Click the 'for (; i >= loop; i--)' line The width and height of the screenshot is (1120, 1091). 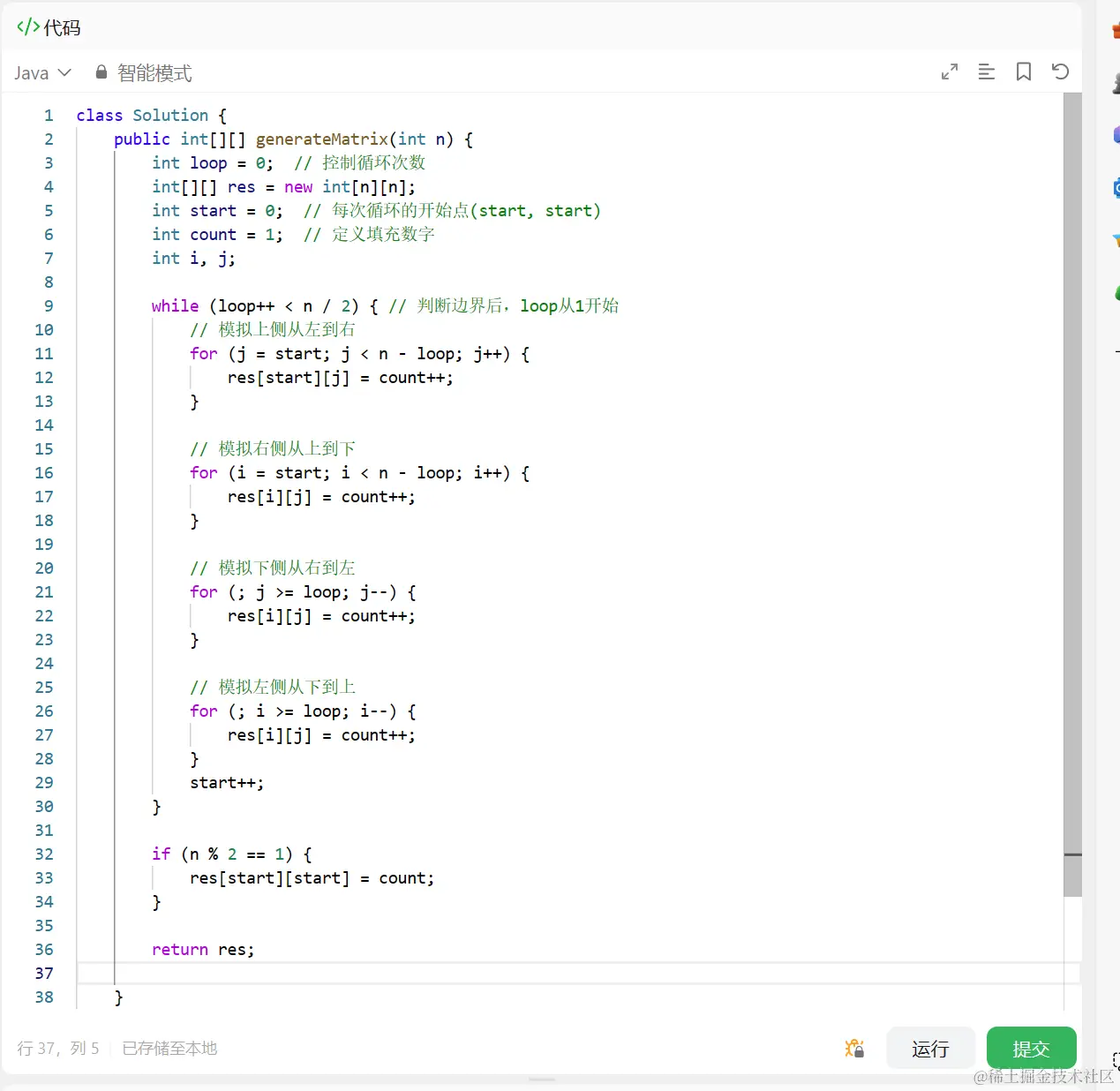pyautogui.click(x=303, y=711)
